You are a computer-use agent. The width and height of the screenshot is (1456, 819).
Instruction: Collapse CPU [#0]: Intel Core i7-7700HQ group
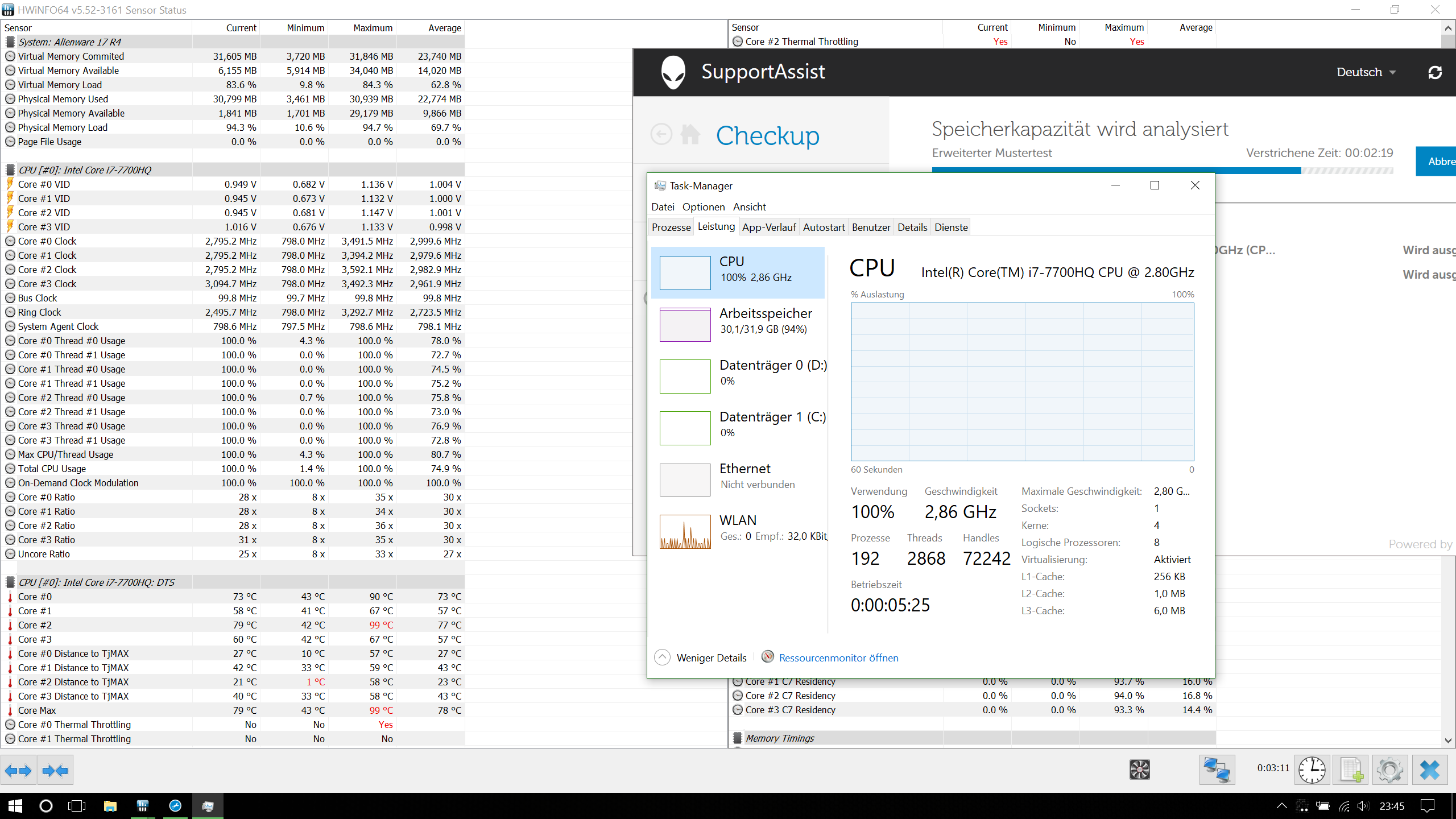[10, 170]
